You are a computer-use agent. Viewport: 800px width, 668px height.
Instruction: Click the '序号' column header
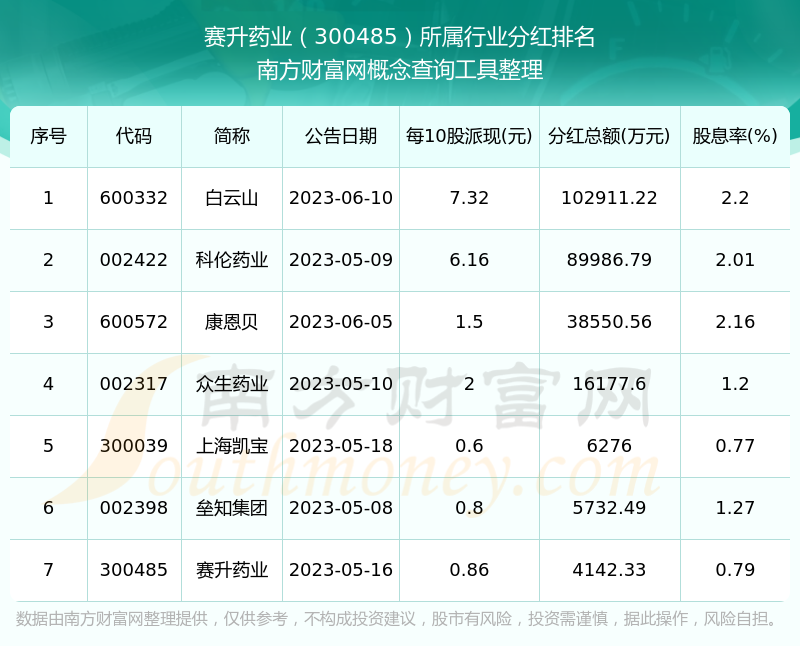coord(48,136)
